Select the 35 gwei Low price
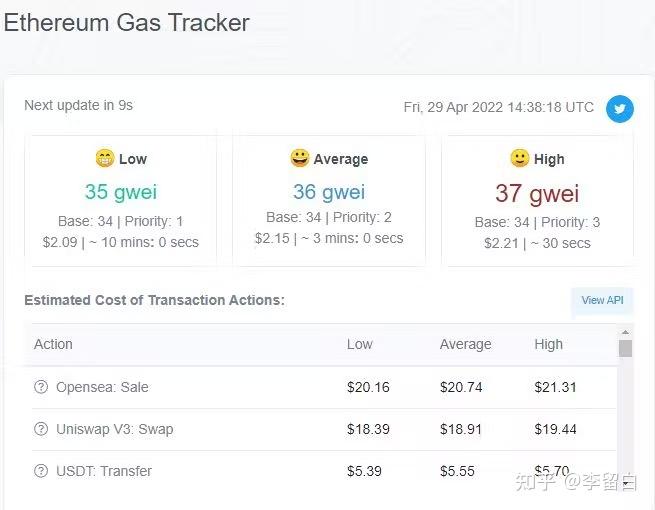Screen dimensions: 655x510 (121, 192)
